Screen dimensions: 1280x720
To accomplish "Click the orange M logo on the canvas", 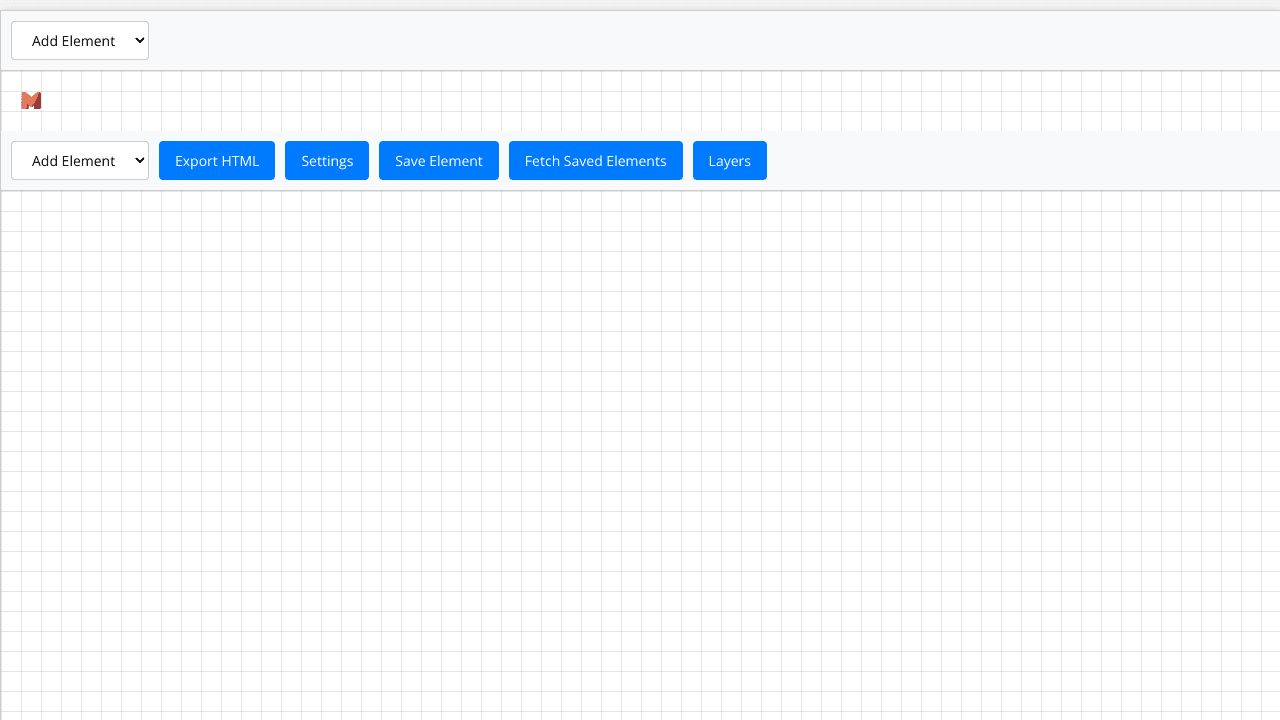I will pyautogui.click(x=31, y=100).
